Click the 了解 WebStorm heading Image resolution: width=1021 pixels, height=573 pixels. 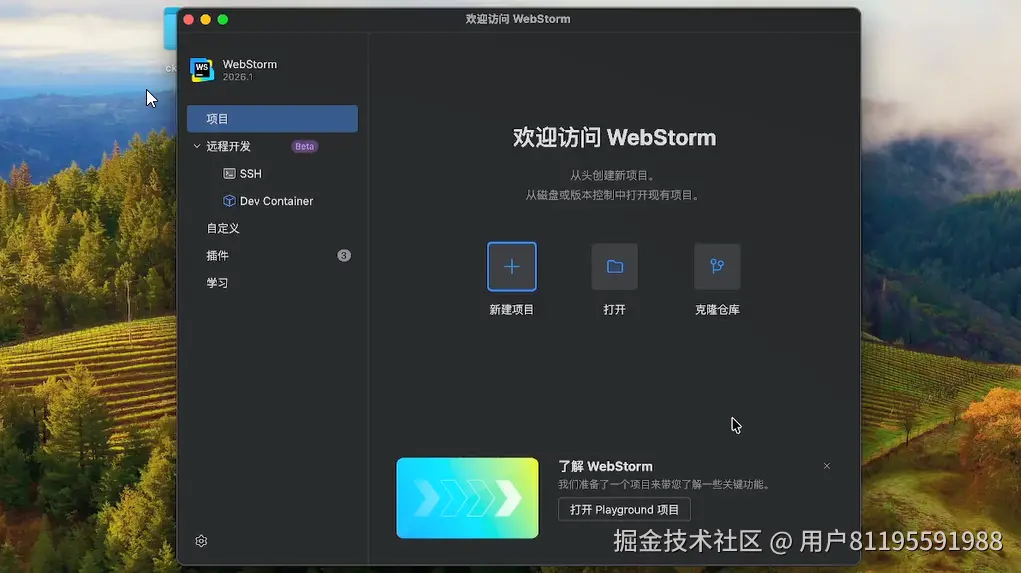click(606, 466)
